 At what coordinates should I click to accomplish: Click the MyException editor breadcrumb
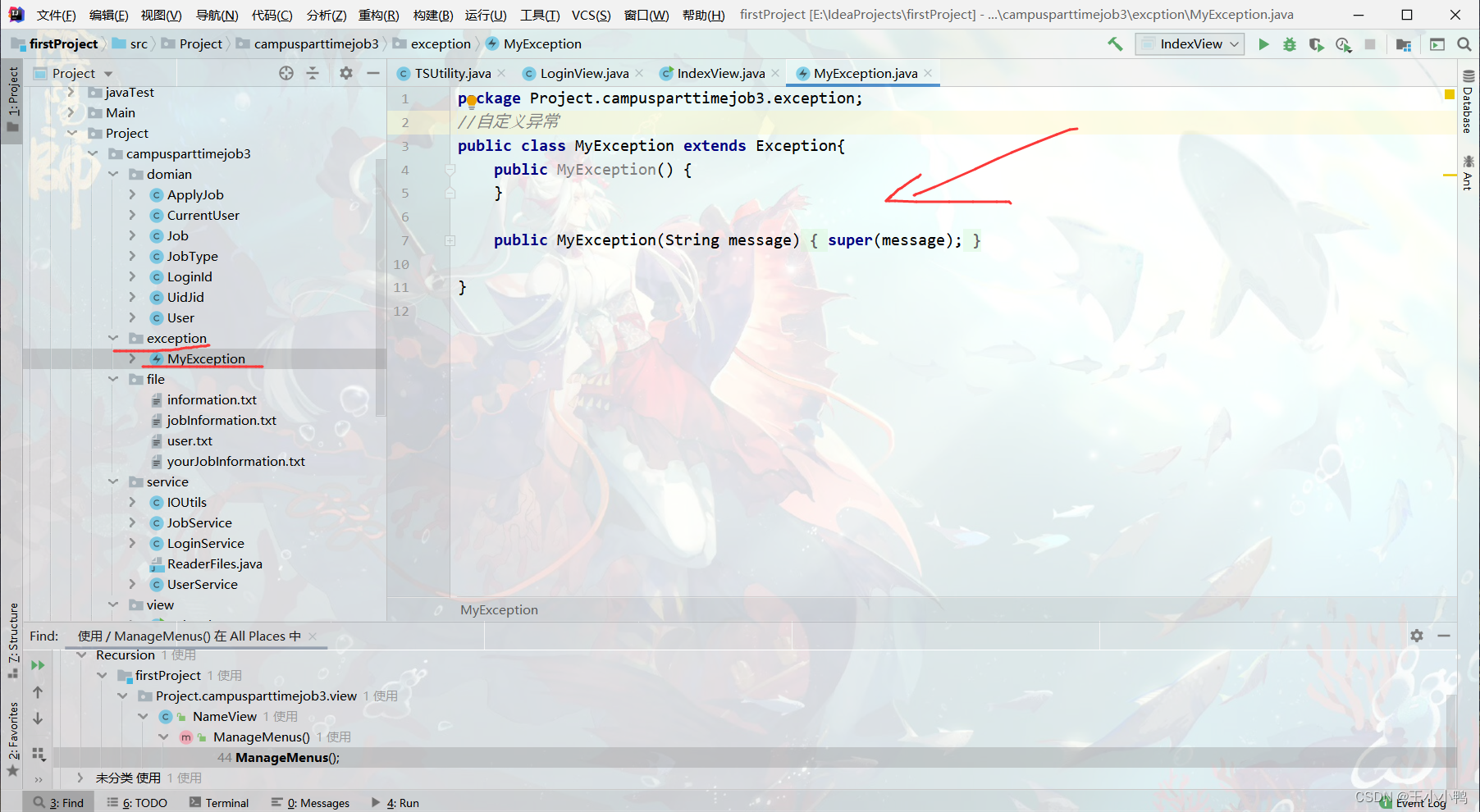[499, 609]
